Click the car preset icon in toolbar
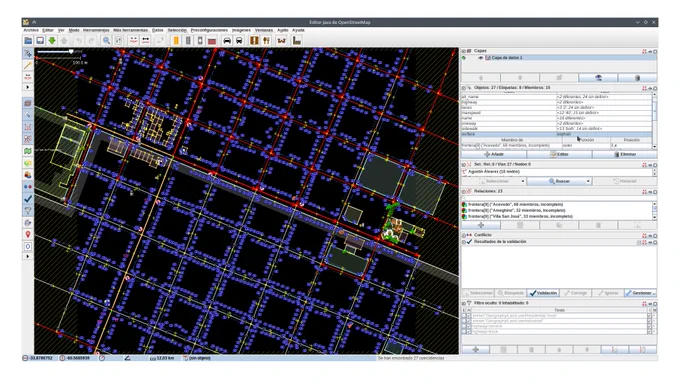 coord(227,40)
